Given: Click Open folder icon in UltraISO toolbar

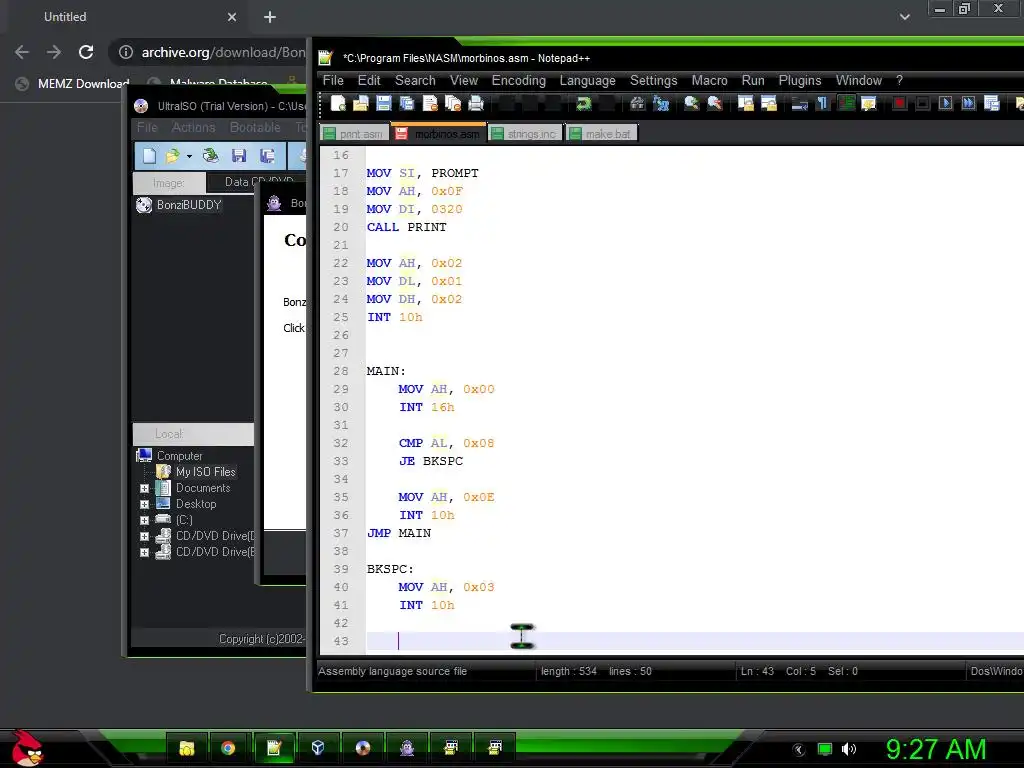Looking at the screenshot, I should [x=172, y=155].
